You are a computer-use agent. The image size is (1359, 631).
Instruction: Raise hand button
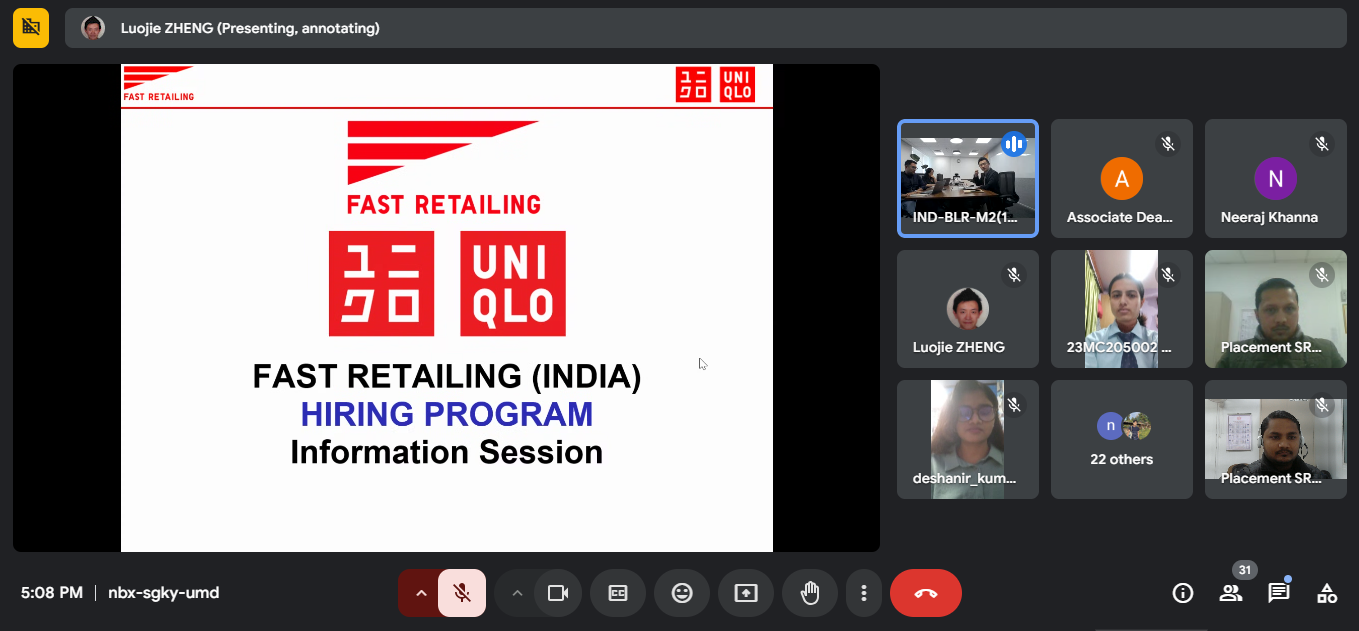[810, 593]
